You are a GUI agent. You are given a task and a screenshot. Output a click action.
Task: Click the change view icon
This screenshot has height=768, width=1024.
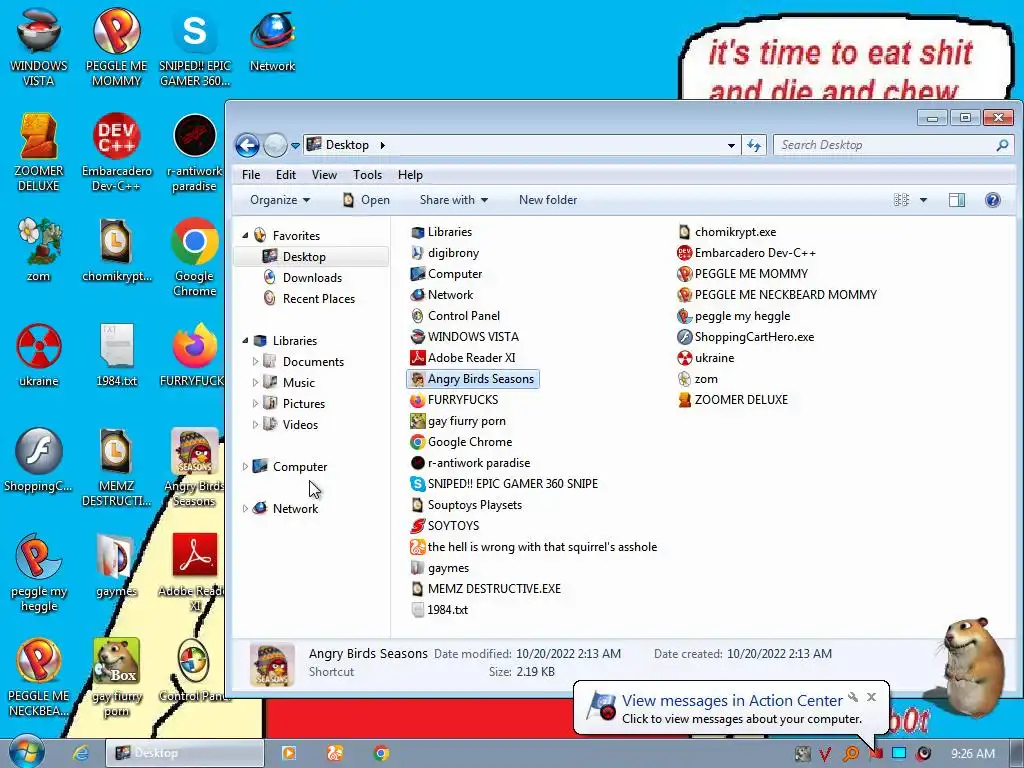coord(901,200)
